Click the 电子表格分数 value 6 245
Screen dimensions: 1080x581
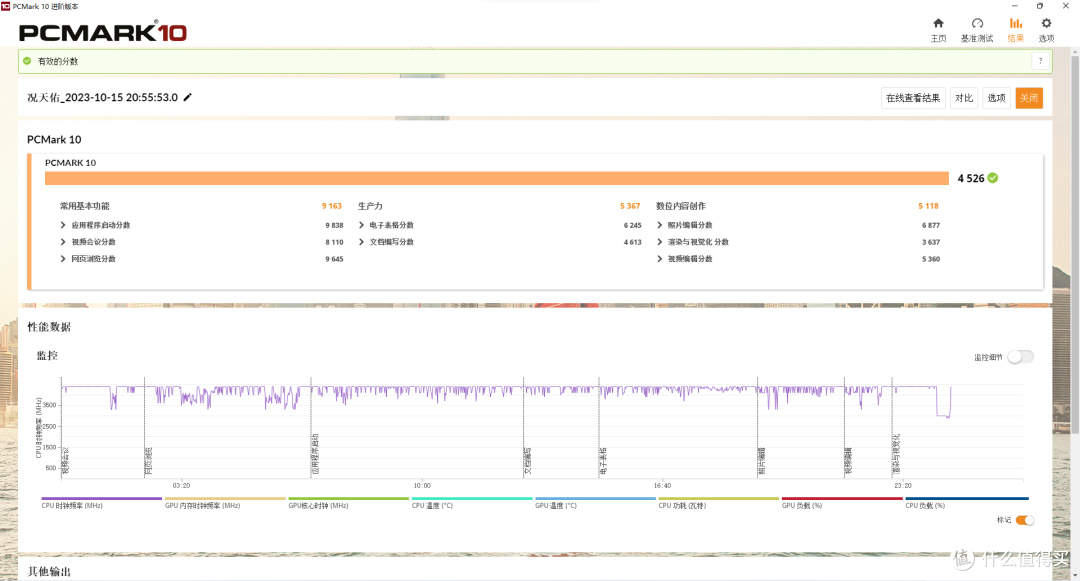(x=632, y=225)
